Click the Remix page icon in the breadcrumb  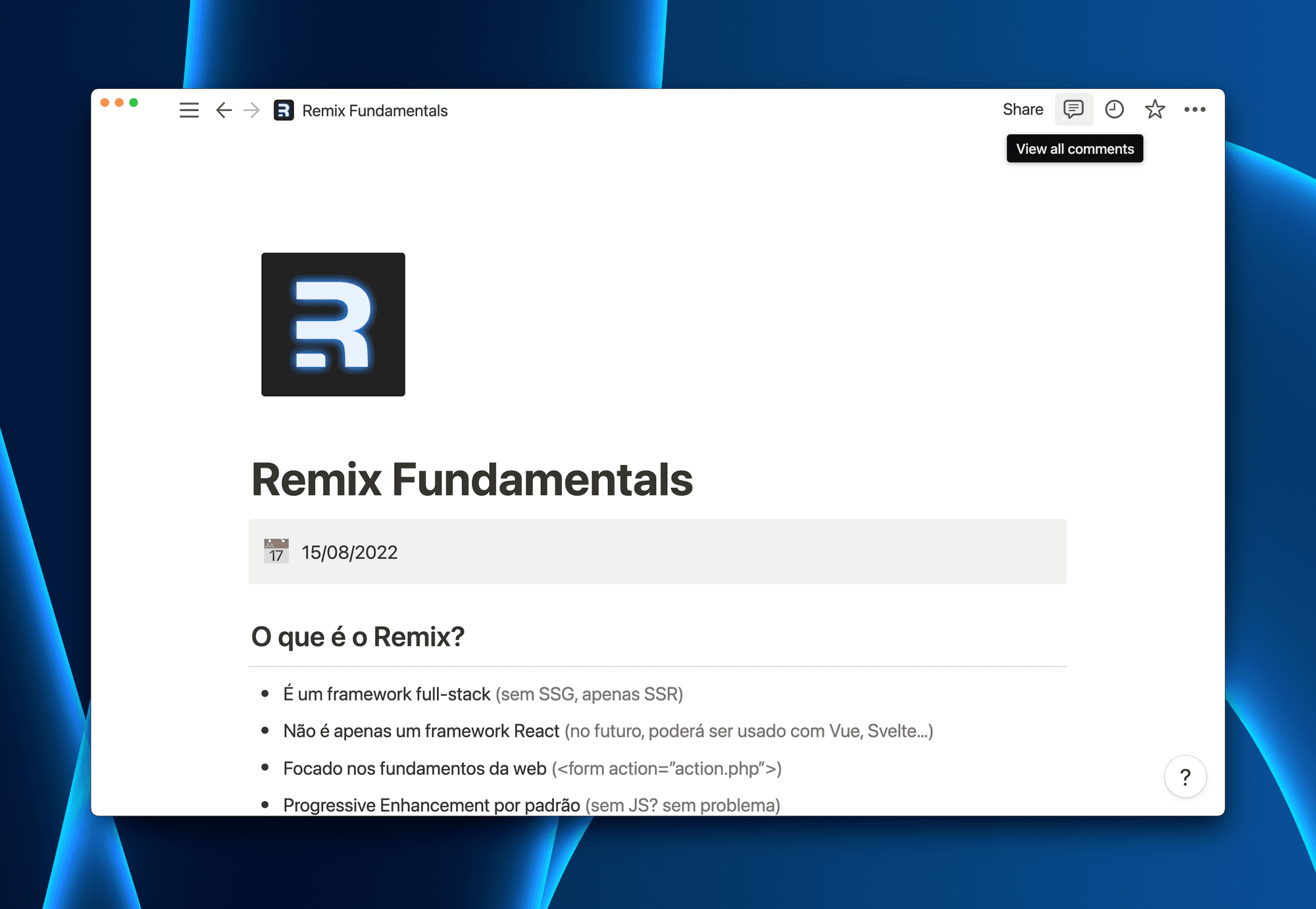(283, 111)
